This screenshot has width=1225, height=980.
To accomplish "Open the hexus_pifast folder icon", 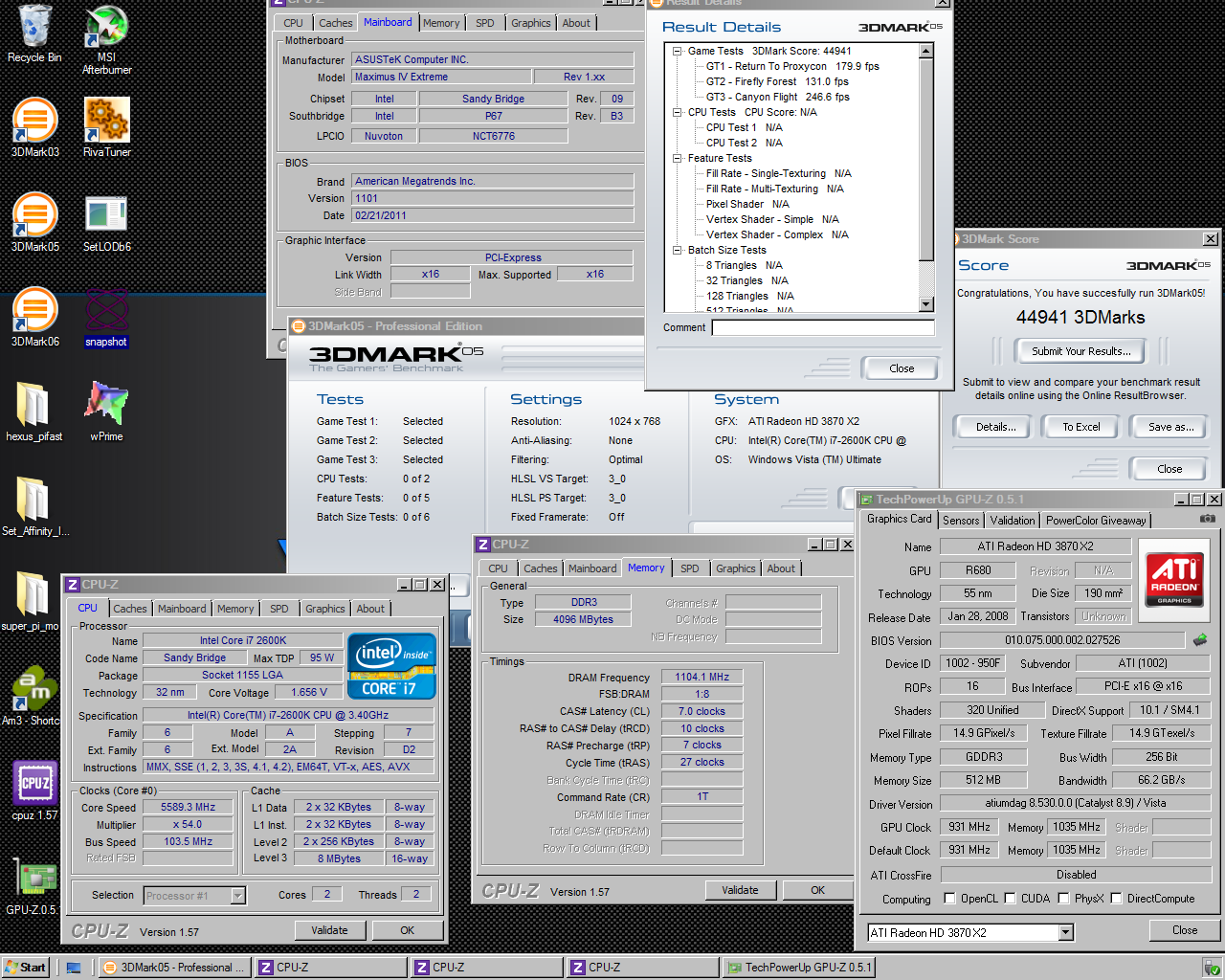I will (x=34, y=412).
